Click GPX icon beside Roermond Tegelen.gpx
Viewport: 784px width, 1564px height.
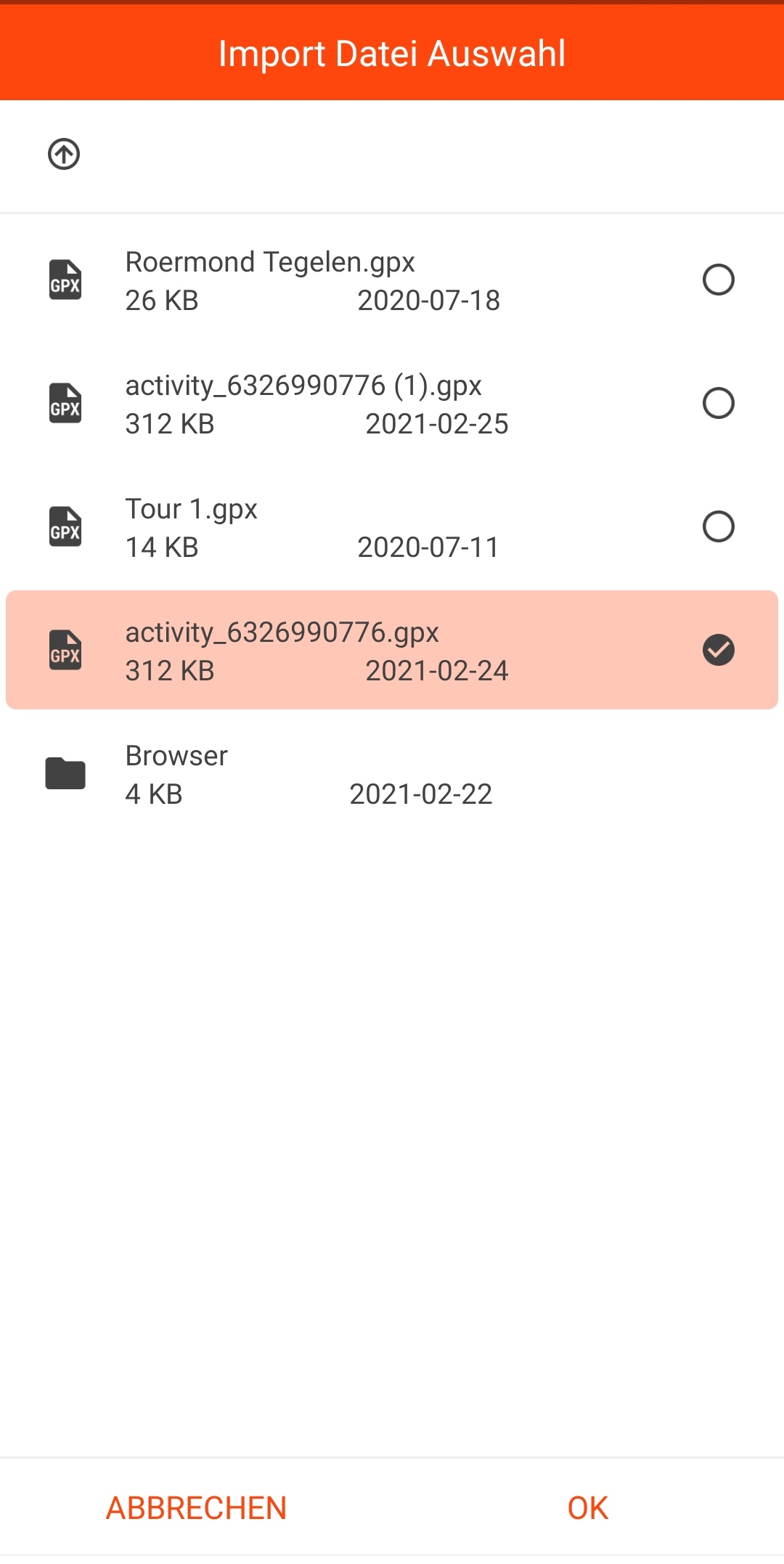[65, 280]
